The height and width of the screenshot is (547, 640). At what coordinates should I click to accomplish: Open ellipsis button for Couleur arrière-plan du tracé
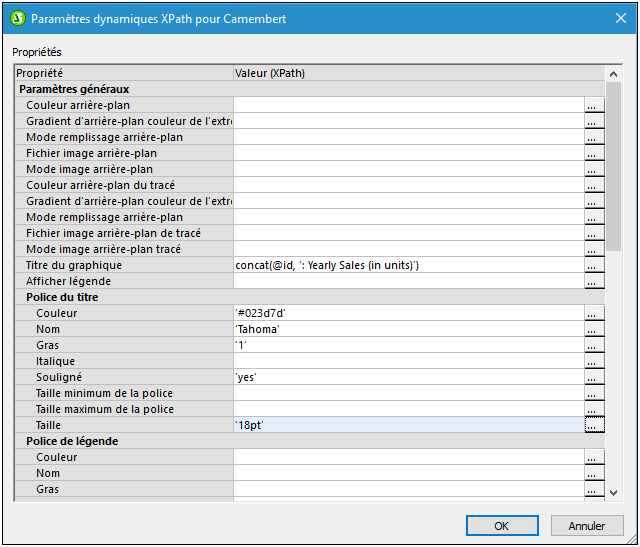click(594, 185)
